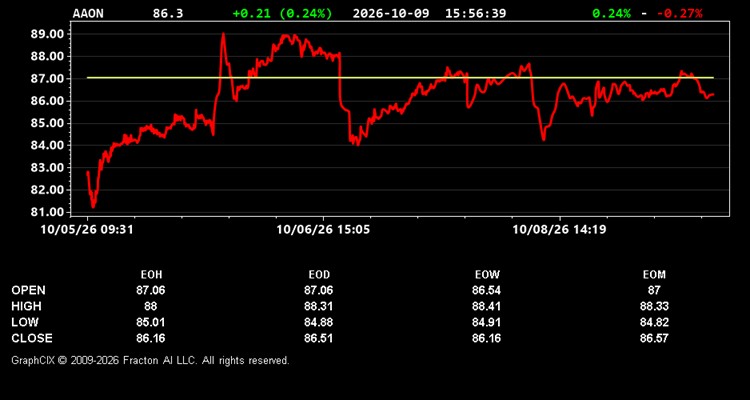Viewport: 750px width, 400px height.
Task: Select EOW low value 84.91
Action: pyautogui.click(x=486, y=322)
